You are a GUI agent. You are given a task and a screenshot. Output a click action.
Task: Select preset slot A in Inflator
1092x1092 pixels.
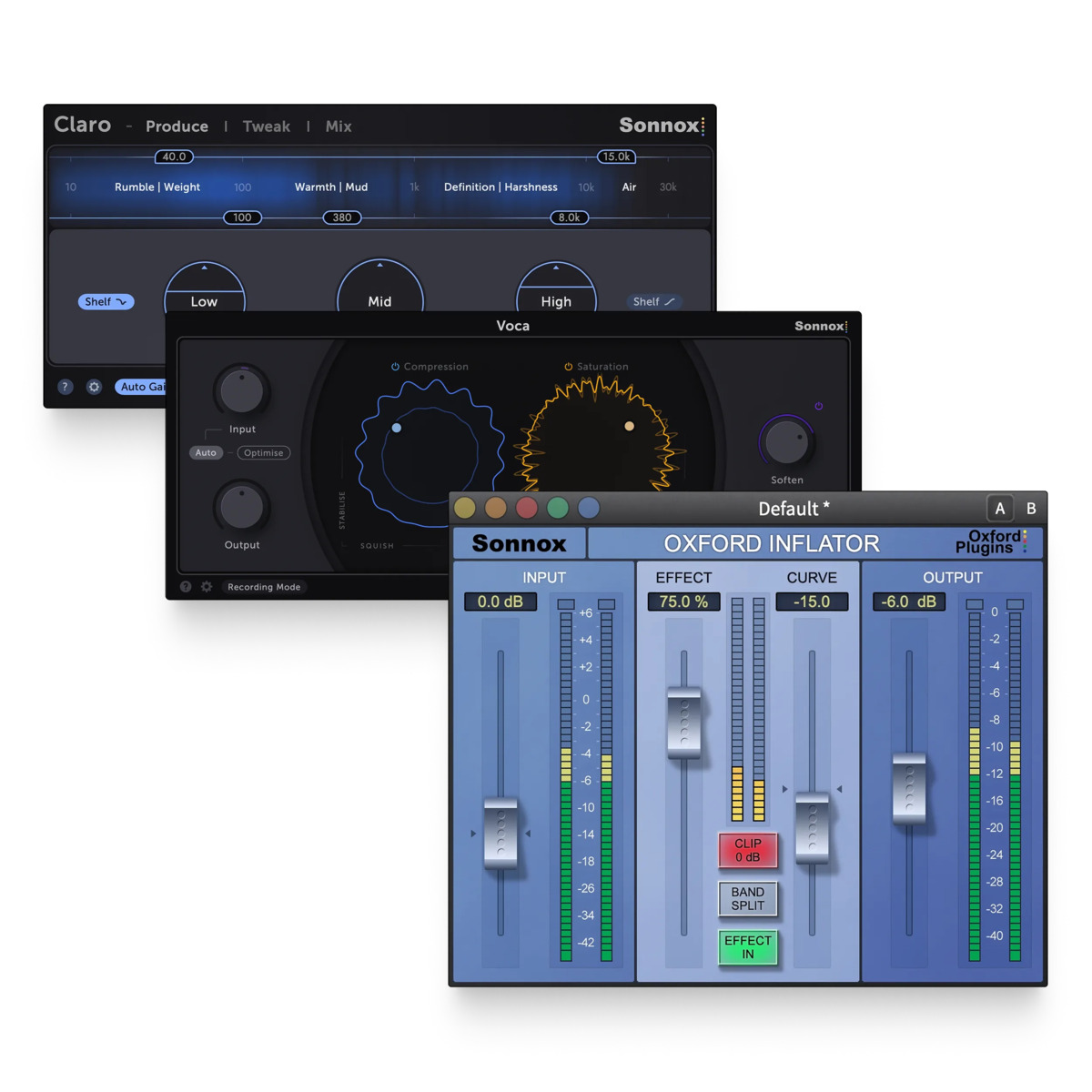pos(1000,509)
